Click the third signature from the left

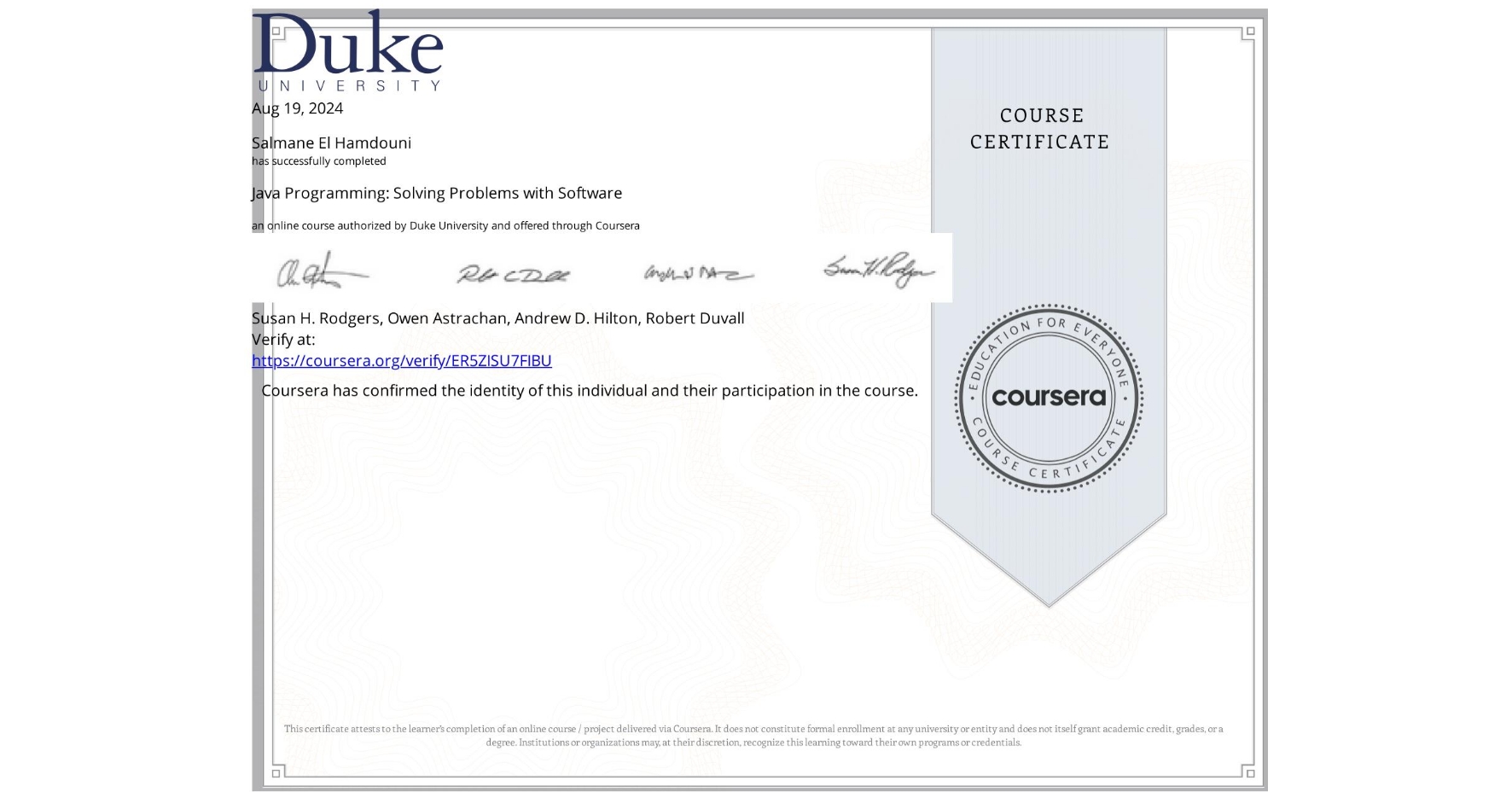tap(699, 273)
